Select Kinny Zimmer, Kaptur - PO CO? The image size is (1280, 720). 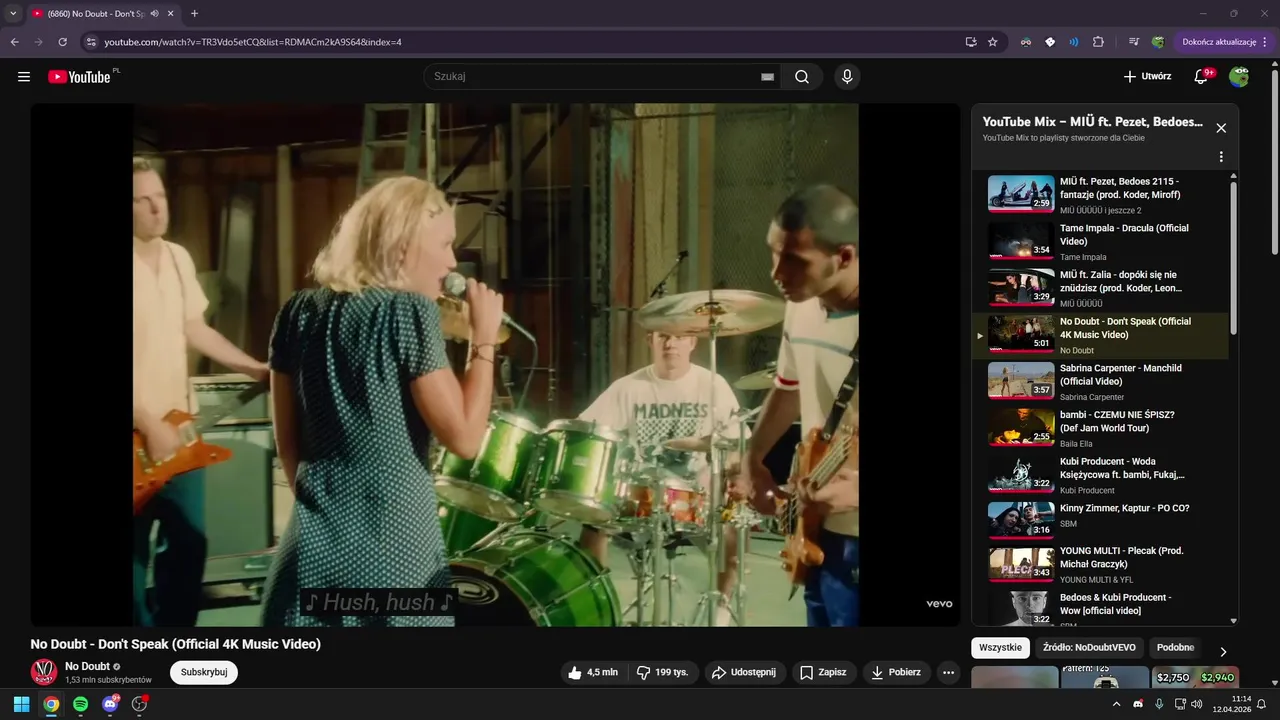[x=1100, y=521]
